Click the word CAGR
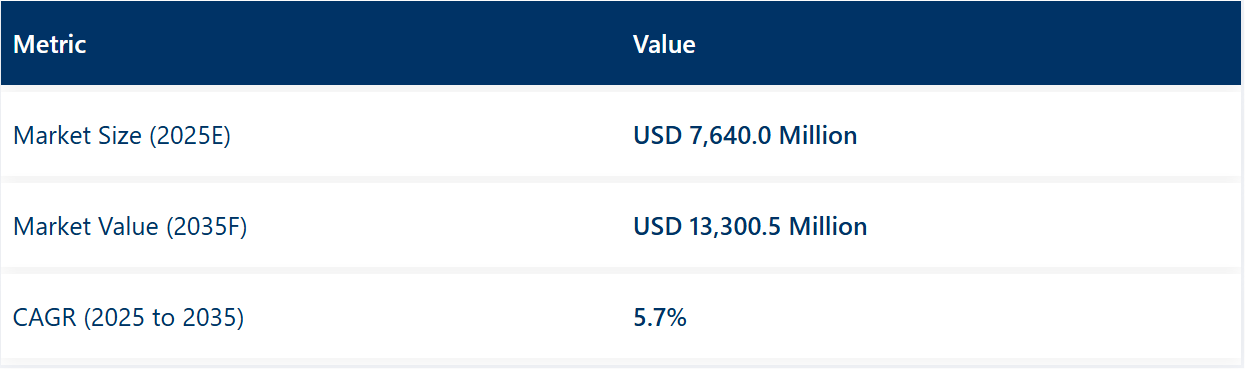The height and width of the screenshot is (369, 1245). (45, 318)
